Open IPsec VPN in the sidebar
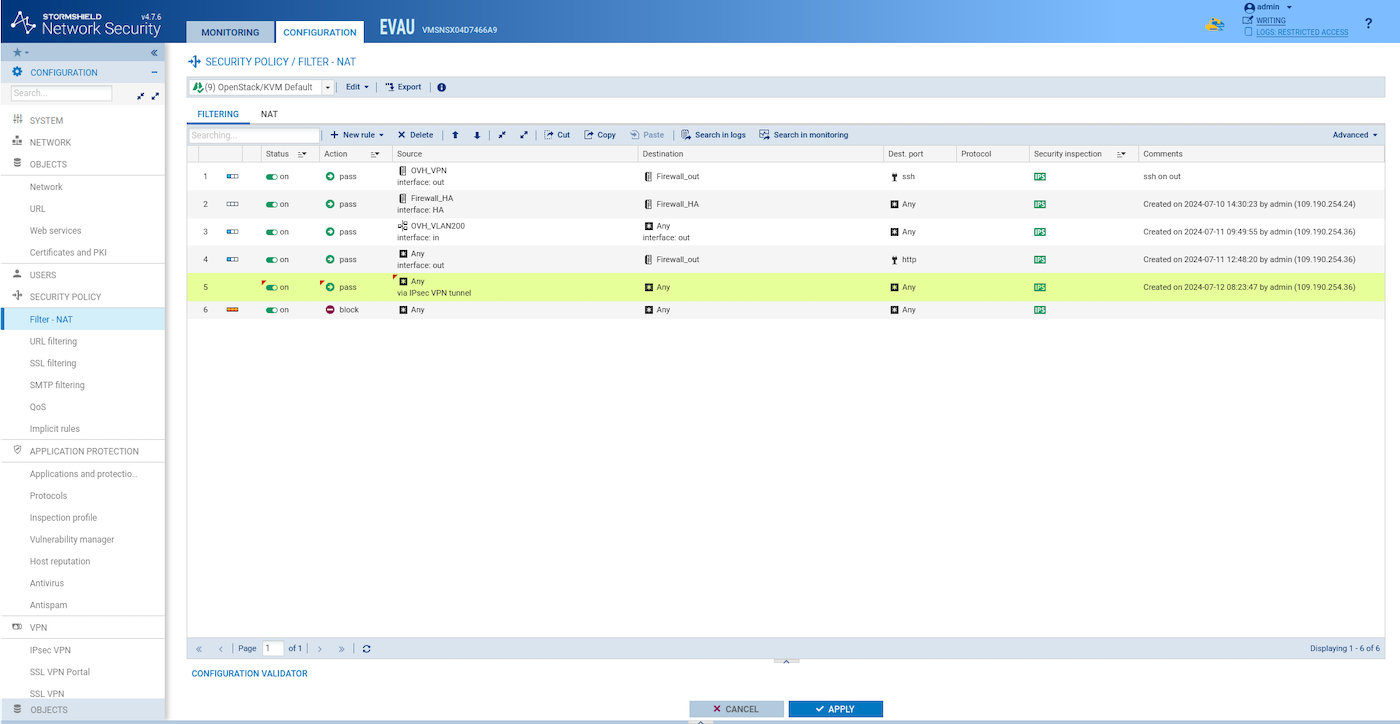This screenshot has height=724, width=1400. 50,650
